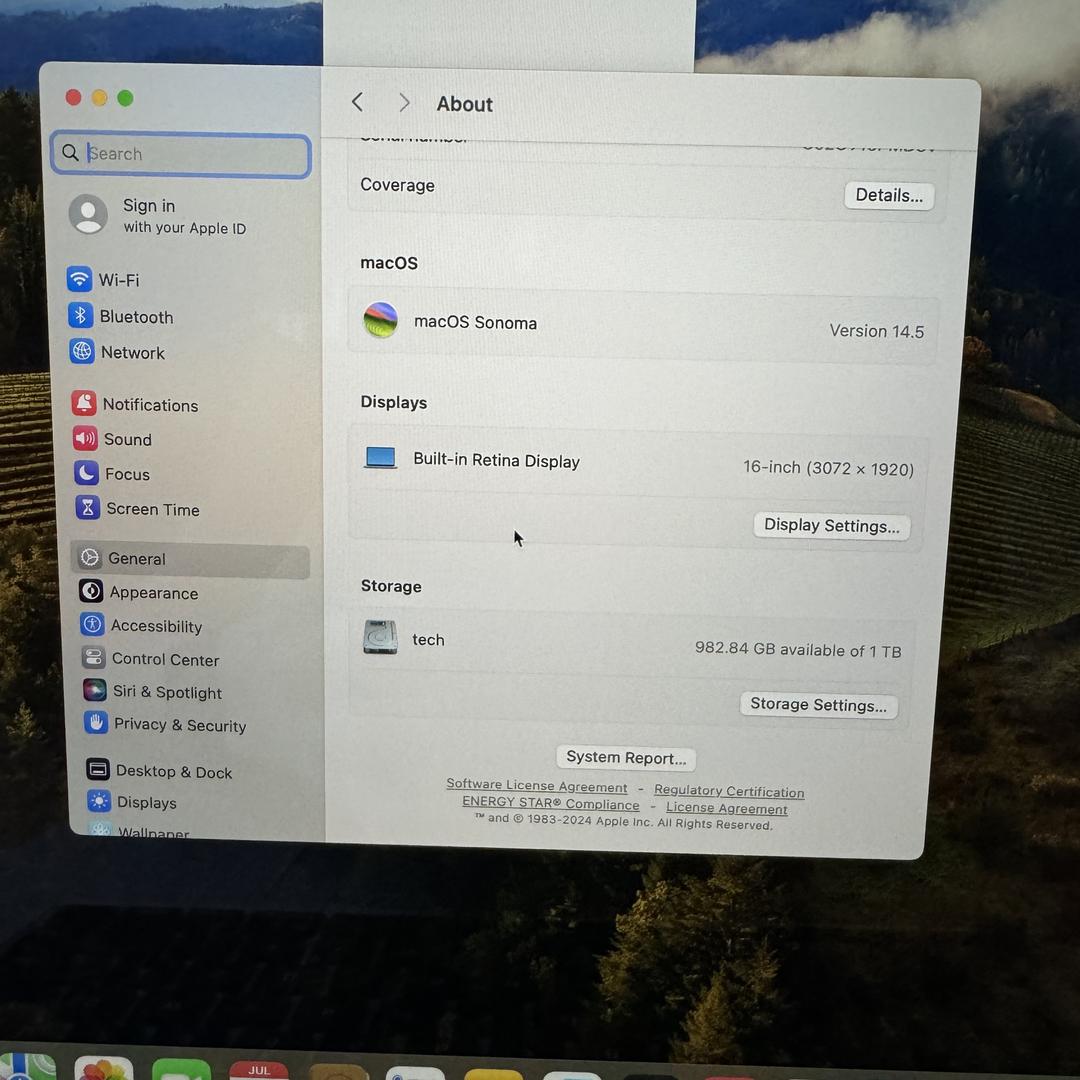Select the Accessibility sidebar label
This screenshot has width=1080, height=1080.
pos(156,626)
